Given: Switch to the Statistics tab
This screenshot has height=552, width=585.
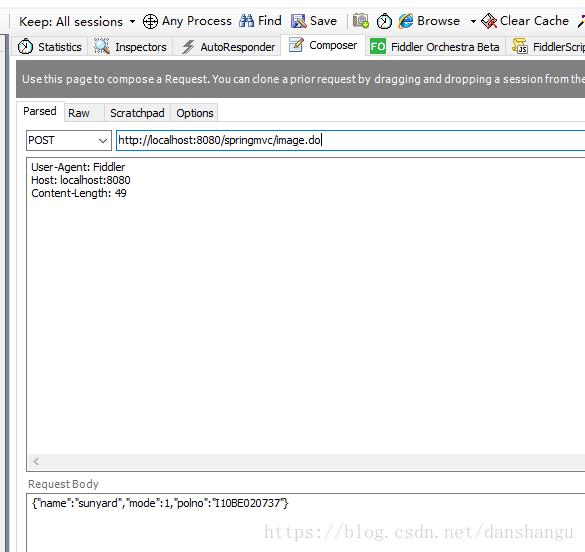Looking at the screenshot, I should point(50,47).
